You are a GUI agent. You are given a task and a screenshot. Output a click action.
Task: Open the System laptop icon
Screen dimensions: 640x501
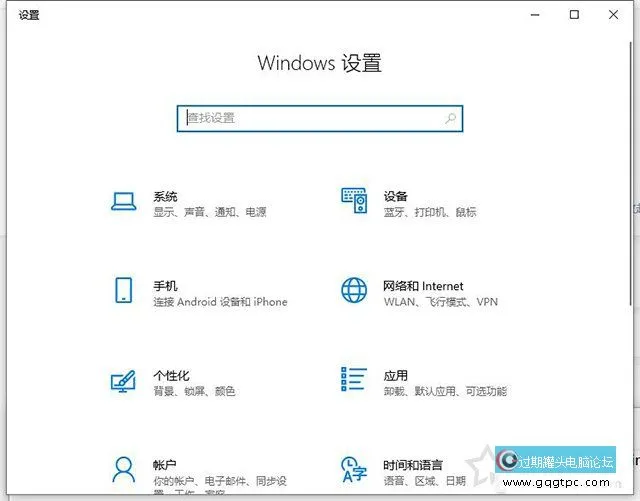pyautogui.click(x=123, y=201)
